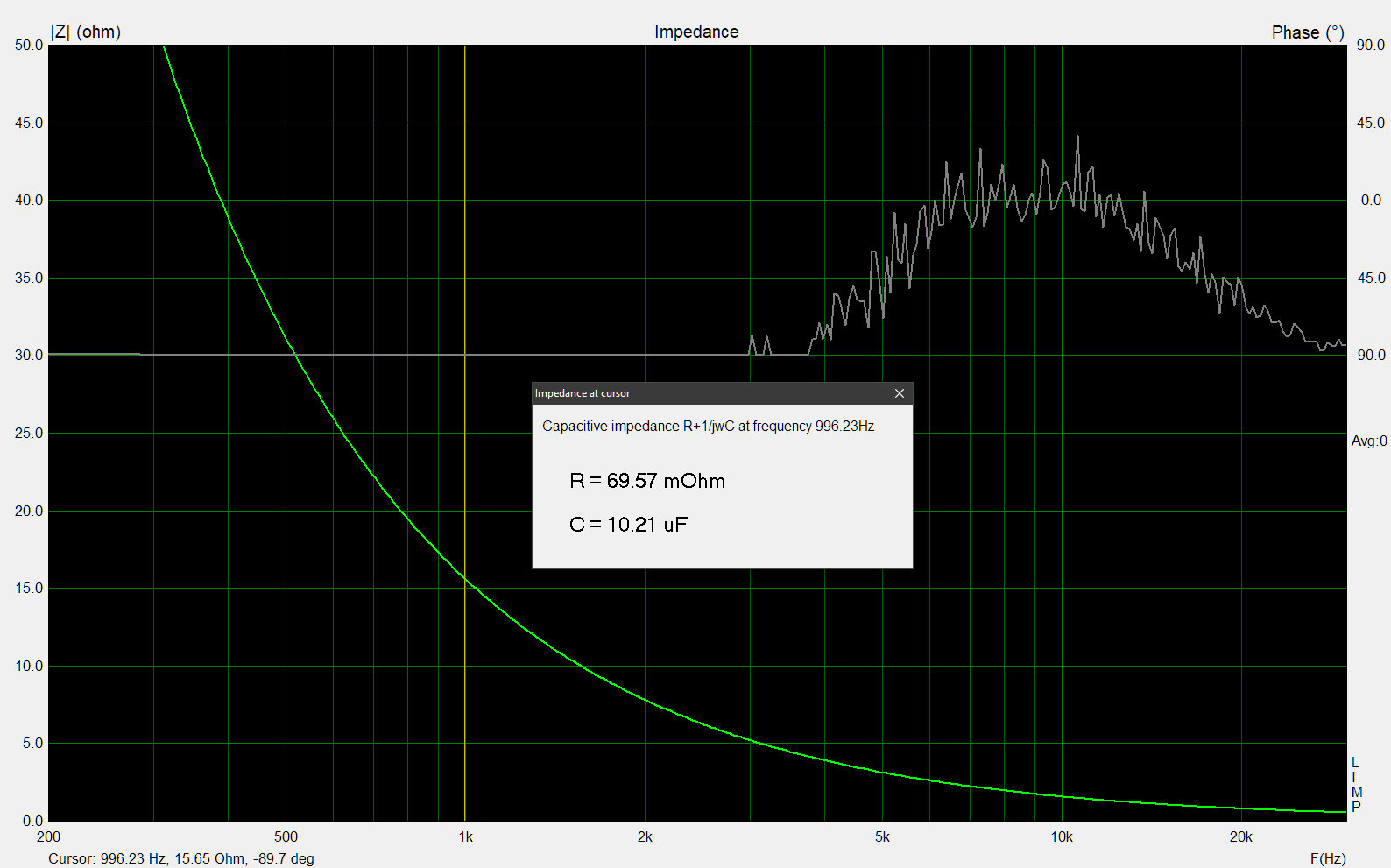
Task: Click the |Z| (ohm) axis label
Action: tap(86, 32)
